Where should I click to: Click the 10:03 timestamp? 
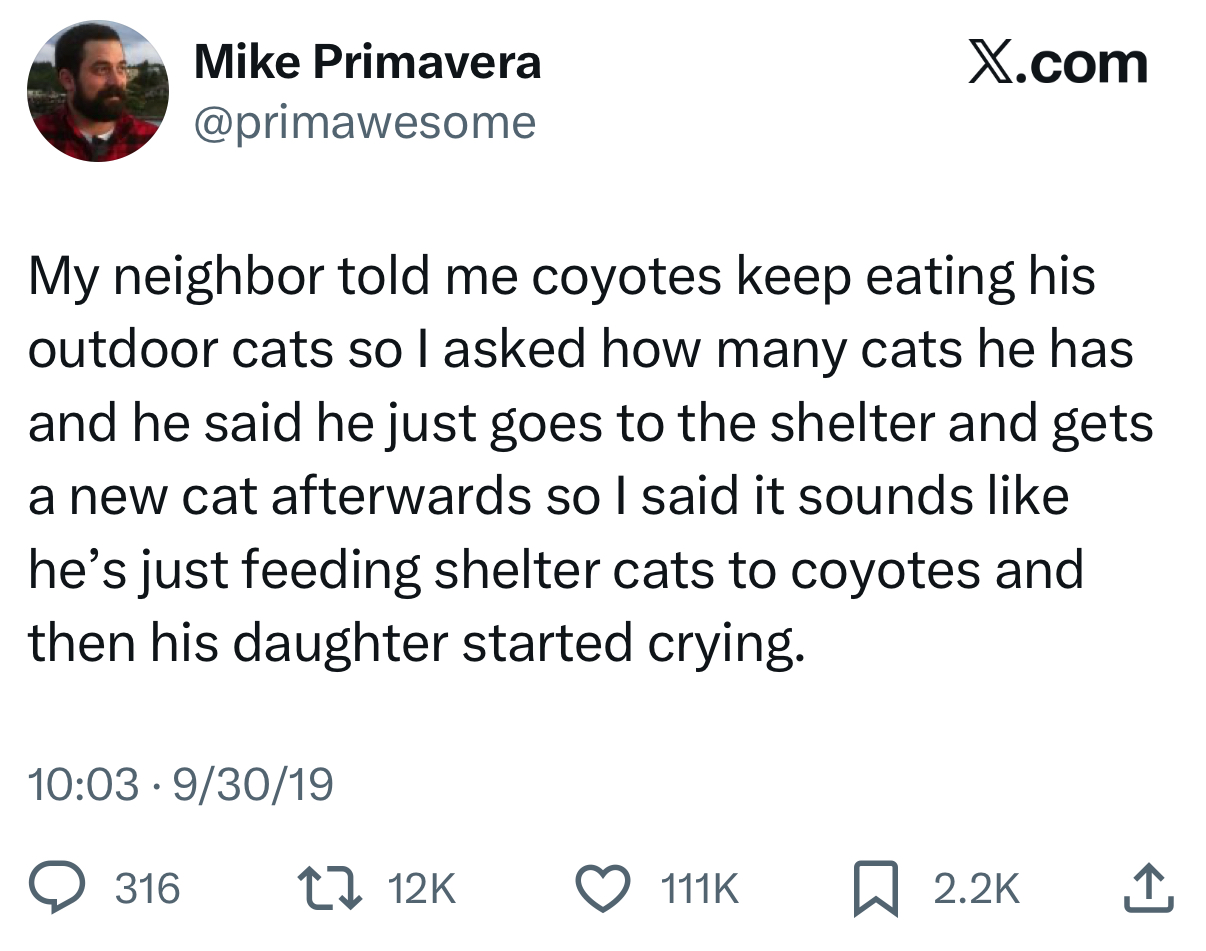point(83,784)
